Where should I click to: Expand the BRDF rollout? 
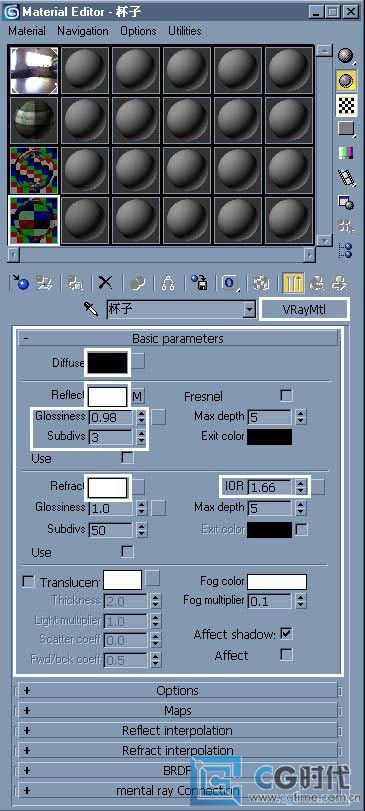178,770
